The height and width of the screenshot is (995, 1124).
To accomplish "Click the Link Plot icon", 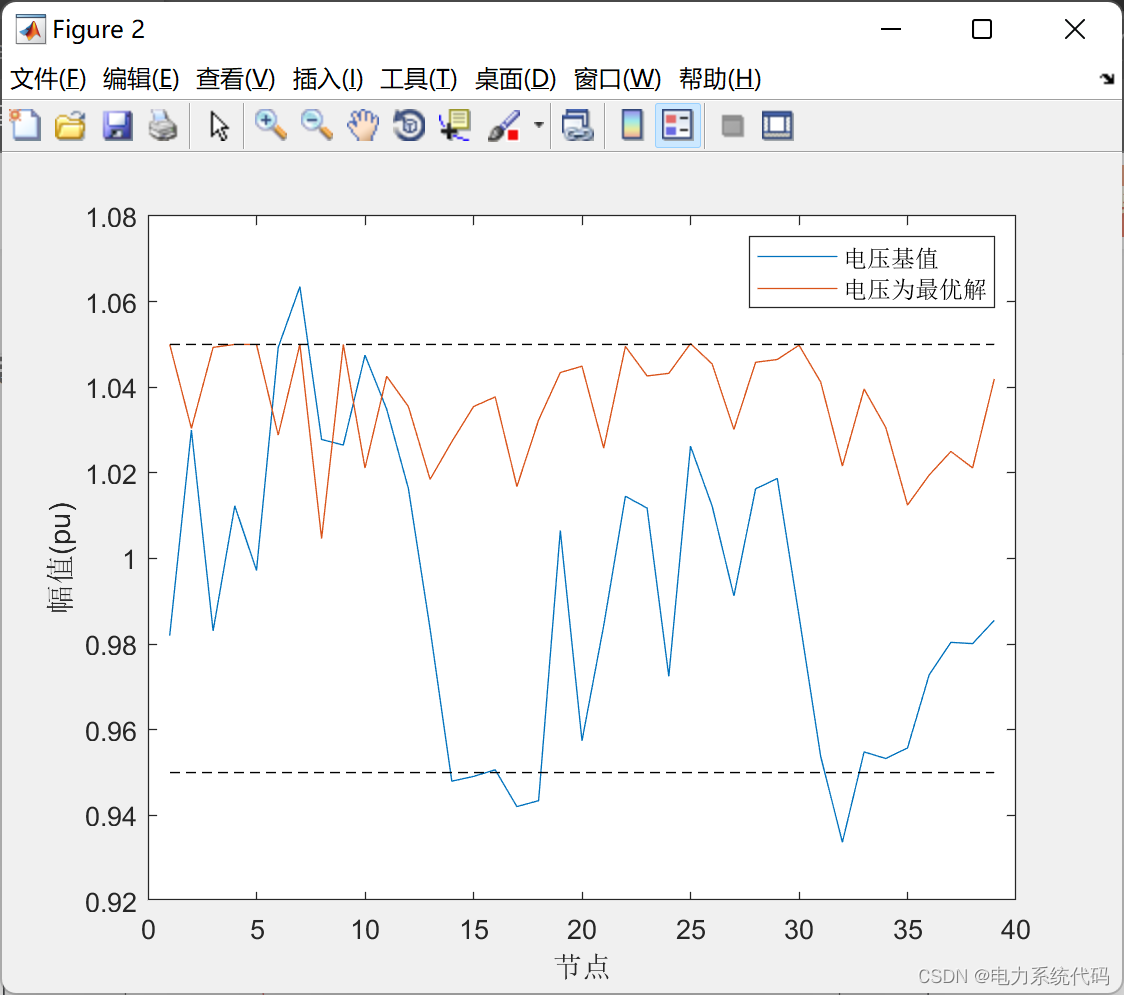I will point(578,125).
